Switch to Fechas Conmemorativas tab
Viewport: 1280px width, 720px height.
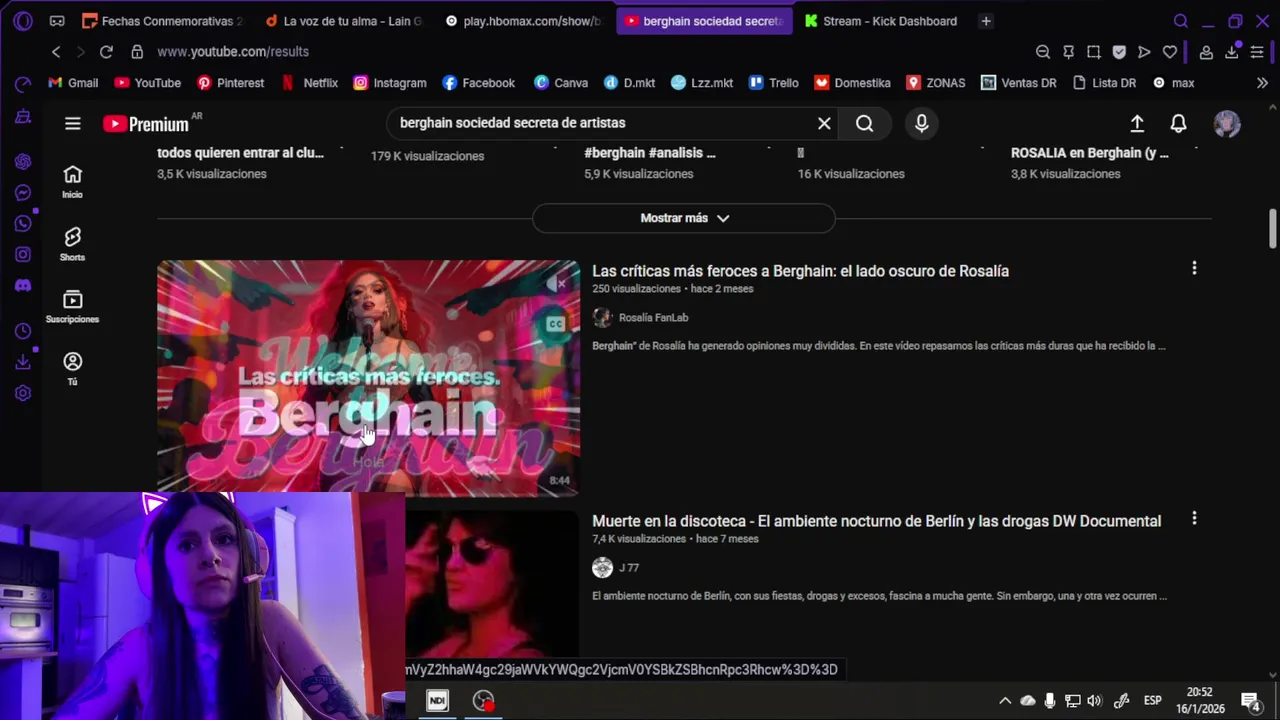point(163,21)
